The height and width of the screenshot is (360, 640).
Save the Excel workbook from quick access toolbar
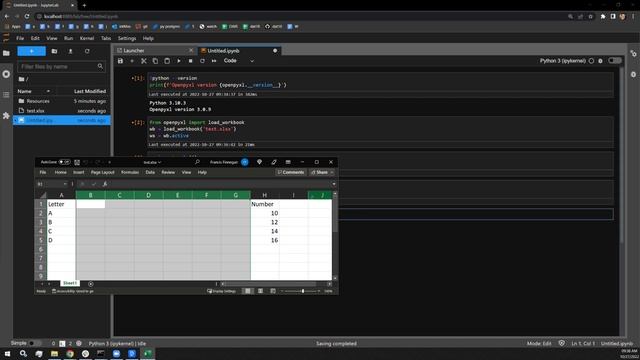[x=77, y=162]
